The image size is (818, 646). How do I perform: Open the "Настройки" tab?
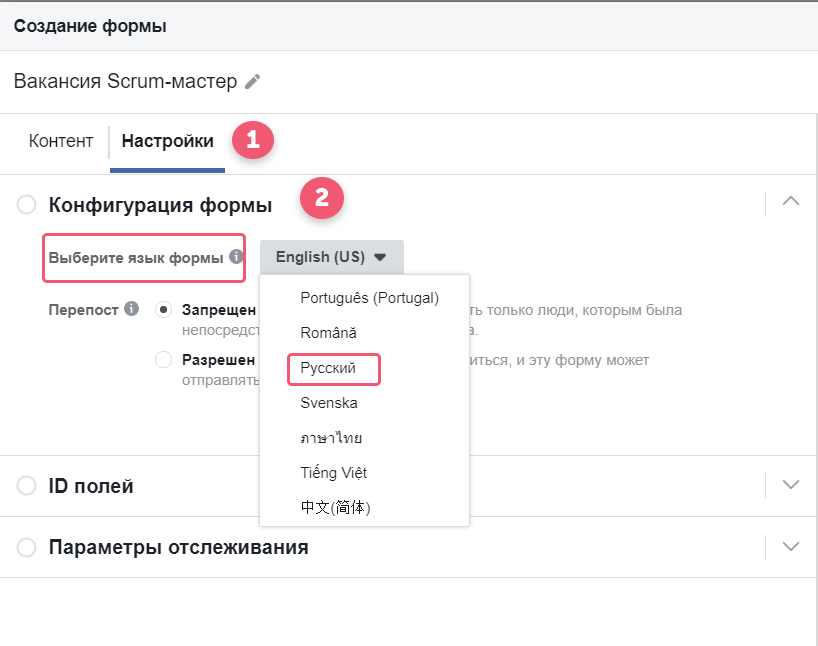click(x=167, y=141)
